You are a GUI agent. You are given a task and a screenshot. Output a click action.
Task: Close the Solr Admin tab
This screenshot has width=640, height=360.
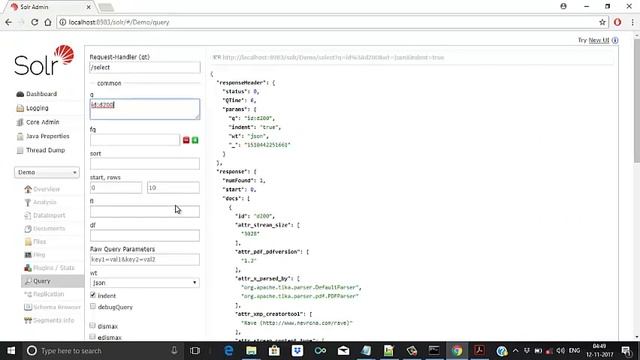coord(89,7)
